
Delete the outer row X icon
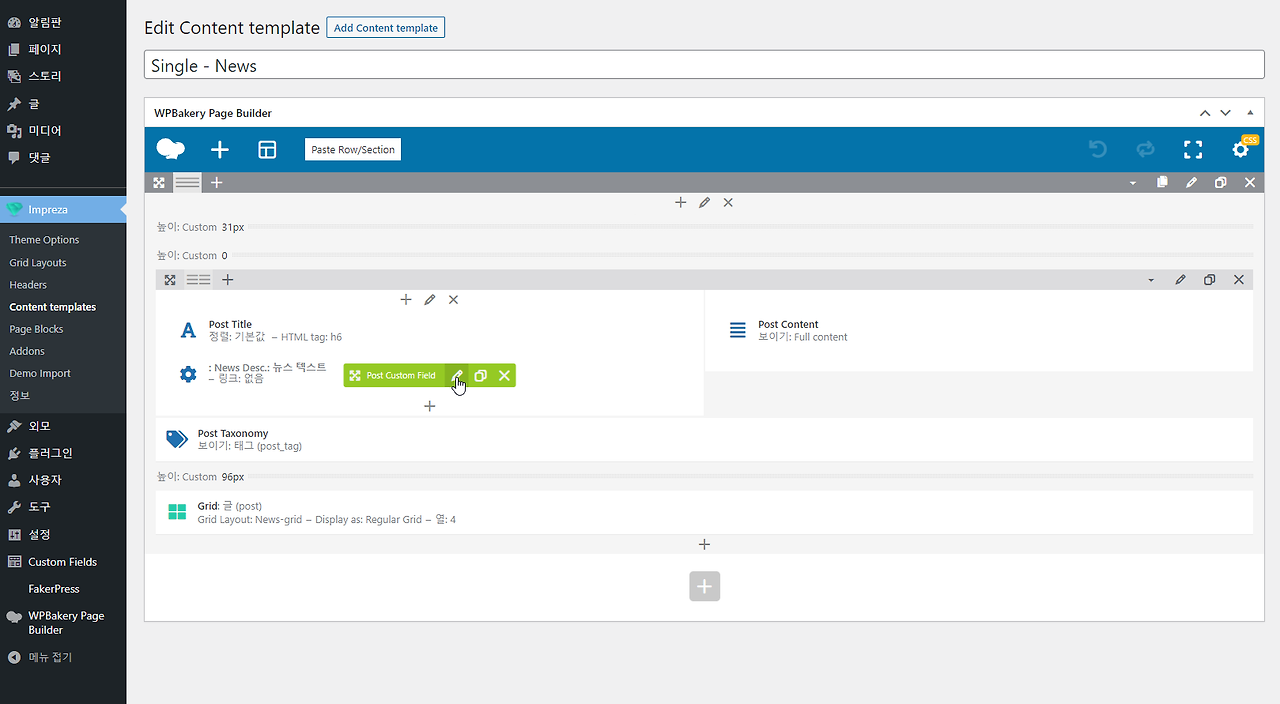click(1250, 182)
